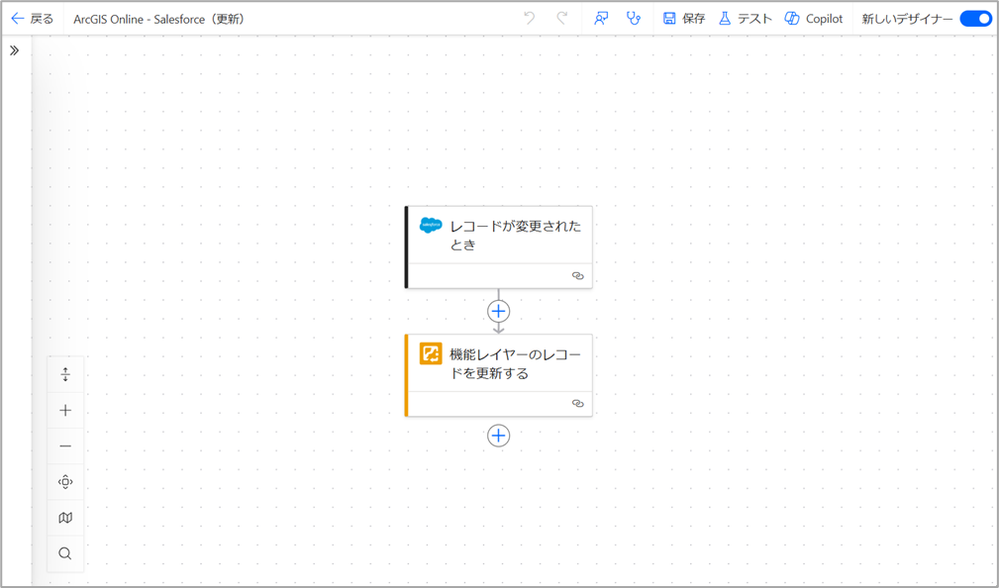
Task: Save the flow with 保存
Action: [x=684, y=18]
